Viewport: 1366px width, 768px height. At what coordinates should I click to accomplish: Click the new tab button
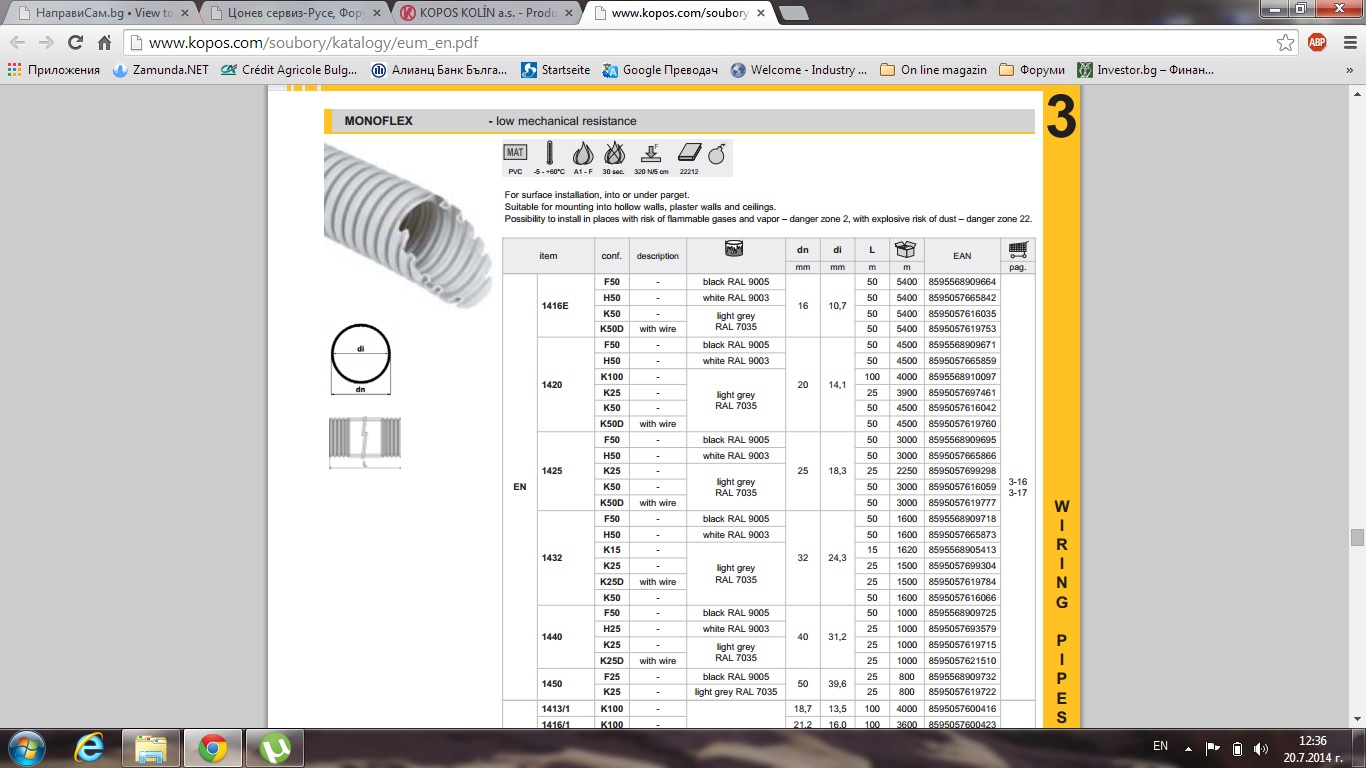click(x=793, y=13)
